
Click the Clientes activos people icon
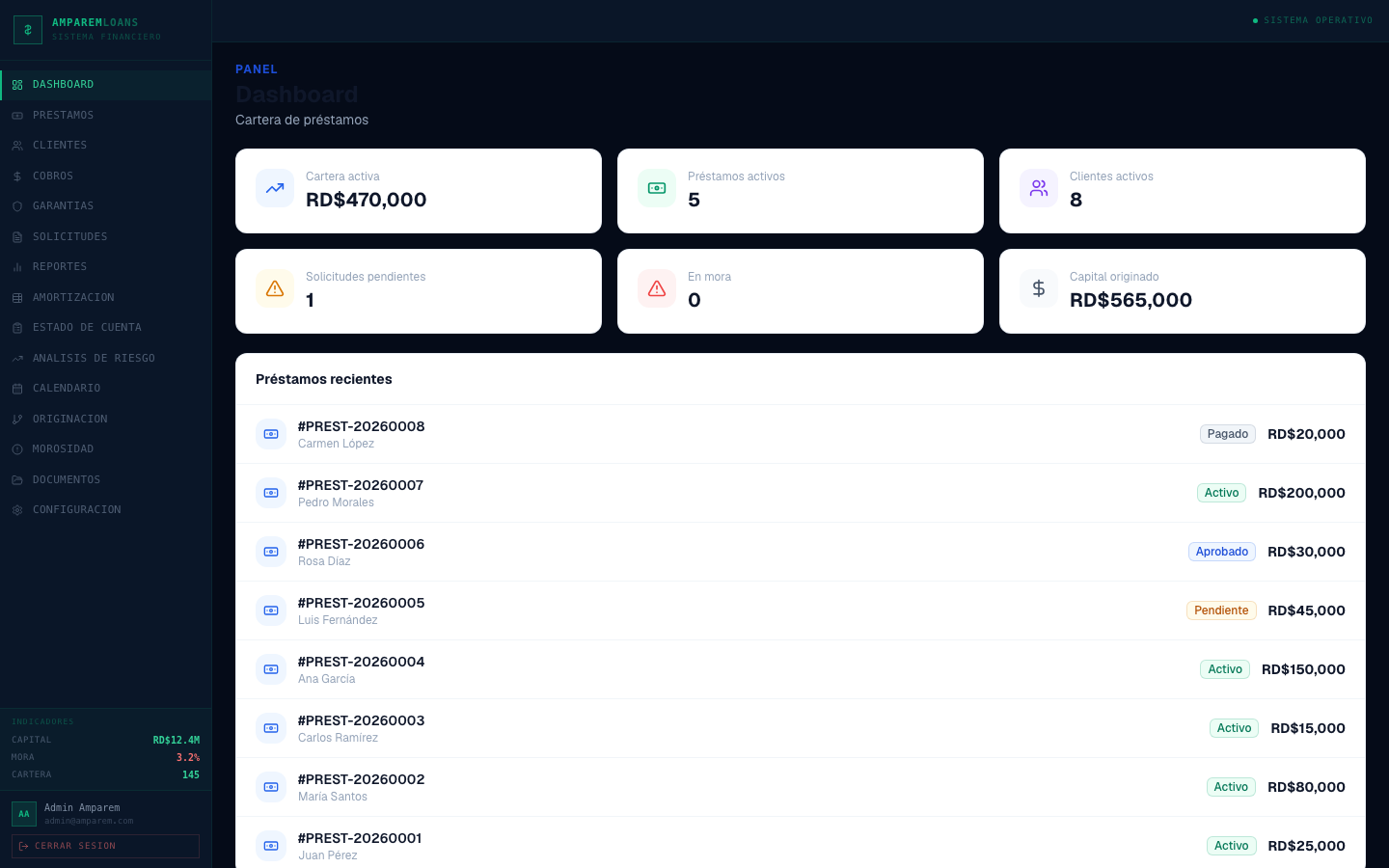click(1039, 188)
